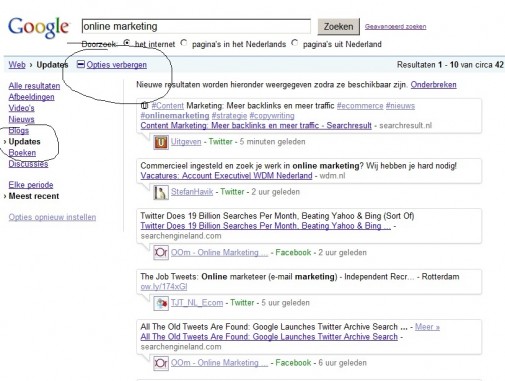This screenshot has height=381, width=505.
Task: Select Video's in sidebar
Action: coord(21,108)
